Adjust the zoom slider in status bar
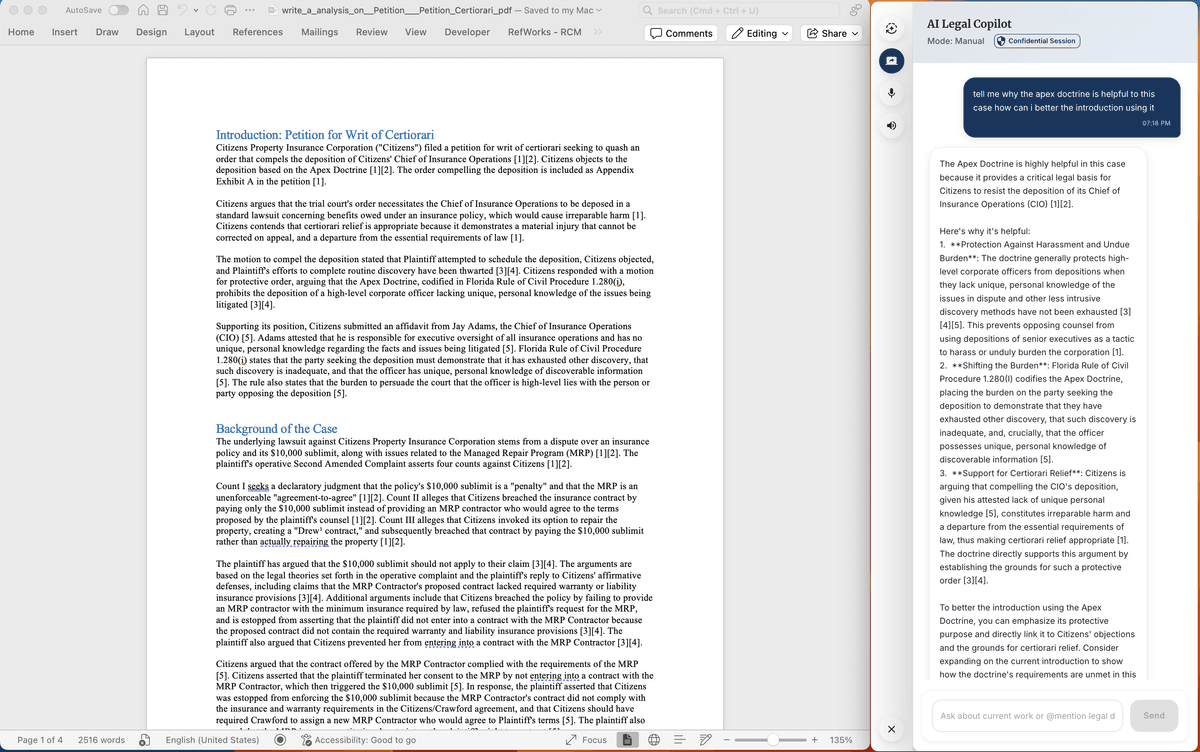Viewport: 1200px width, 752px height. 774,740
